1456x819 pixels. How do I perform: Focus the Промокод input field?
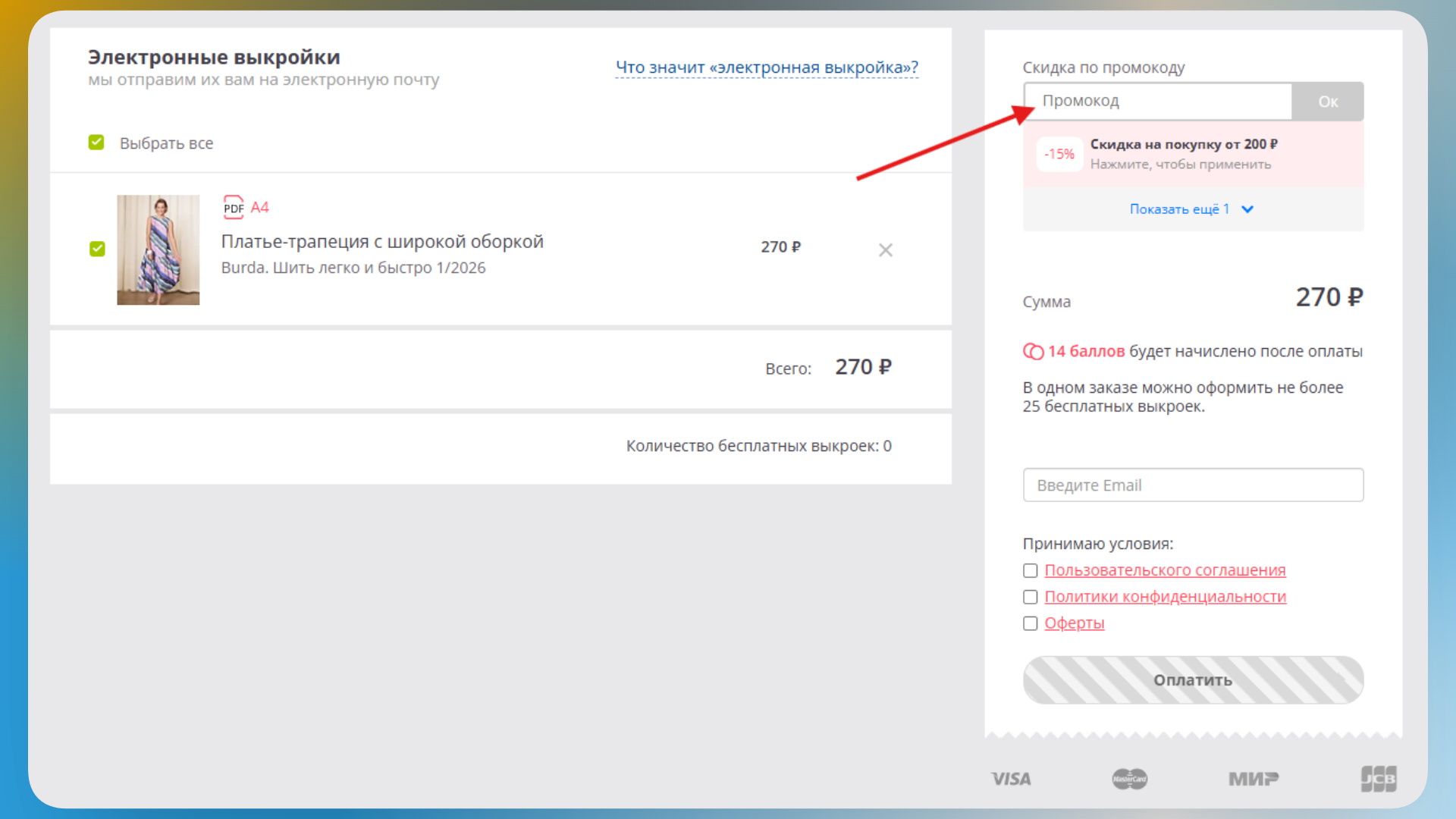pos(1158,102)
